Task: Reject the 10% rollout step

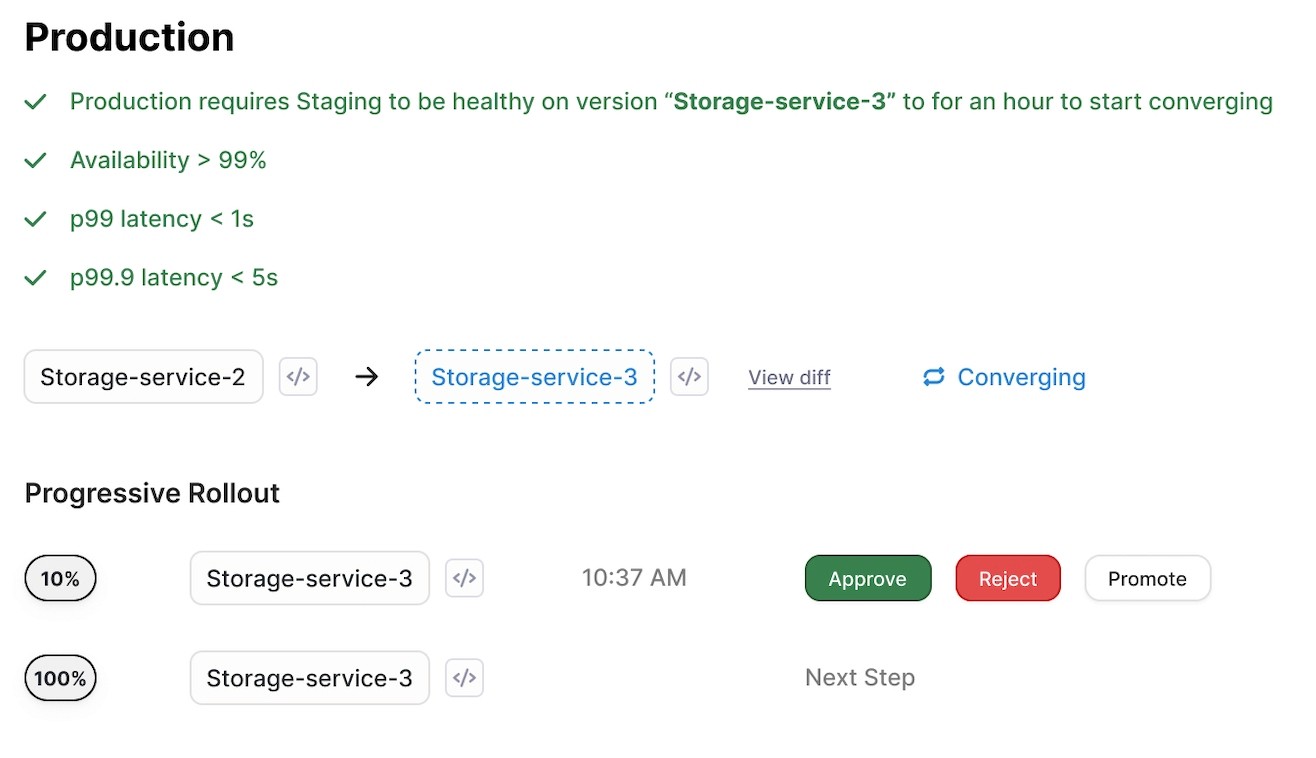Action: coord(1007,579)
